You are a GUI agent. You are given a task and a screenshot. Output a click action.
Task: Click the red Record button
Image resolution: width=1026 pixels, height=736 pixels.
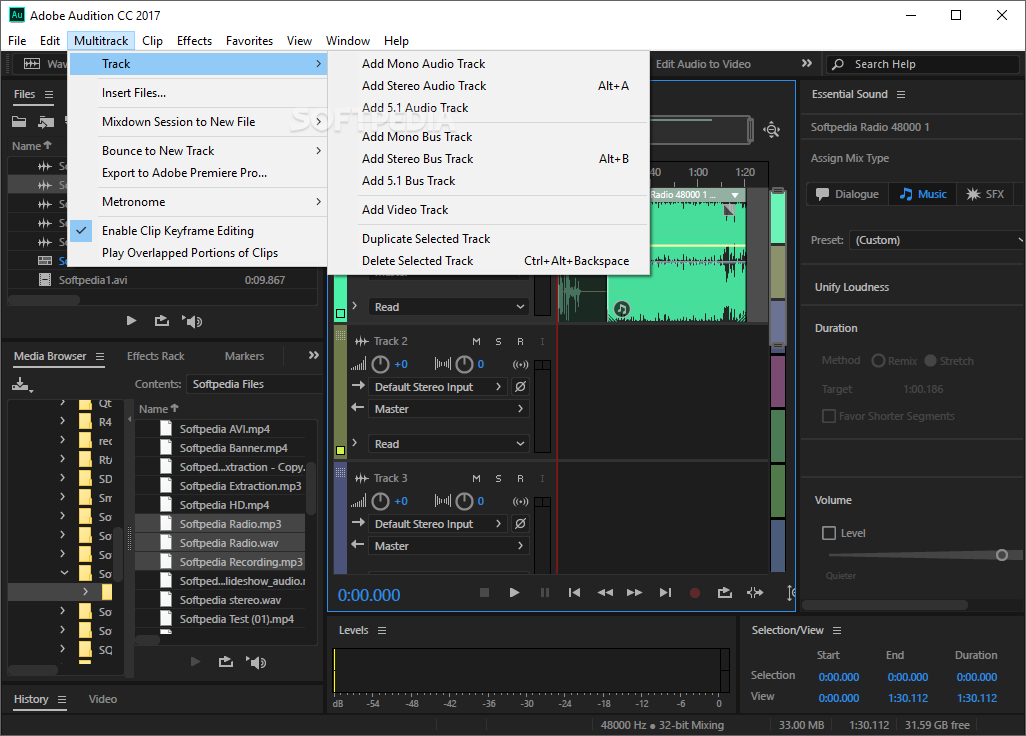[x=695, y=593]
